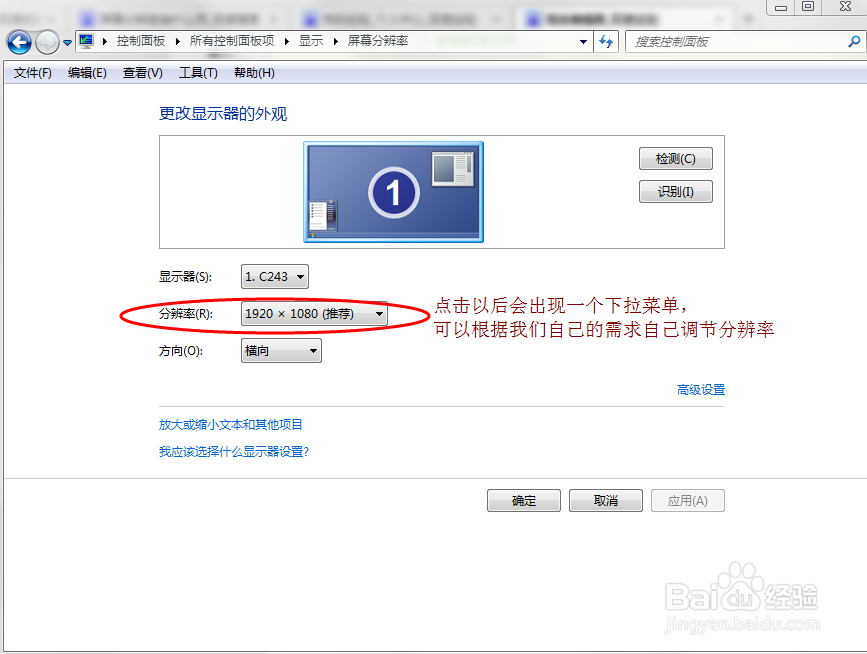867x654 pixels.
Task: Expand arrow before 屏幕分辨率 breadcrumb
Action: (x=336, y=41)
